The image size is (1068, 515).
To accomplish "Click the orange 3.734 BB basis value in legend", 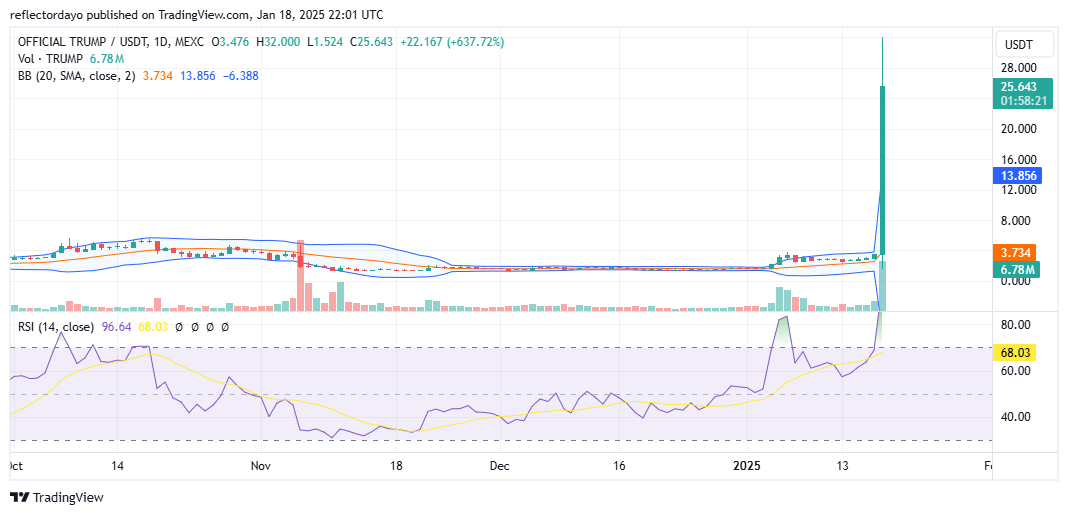I will click(x=157, y=76).
